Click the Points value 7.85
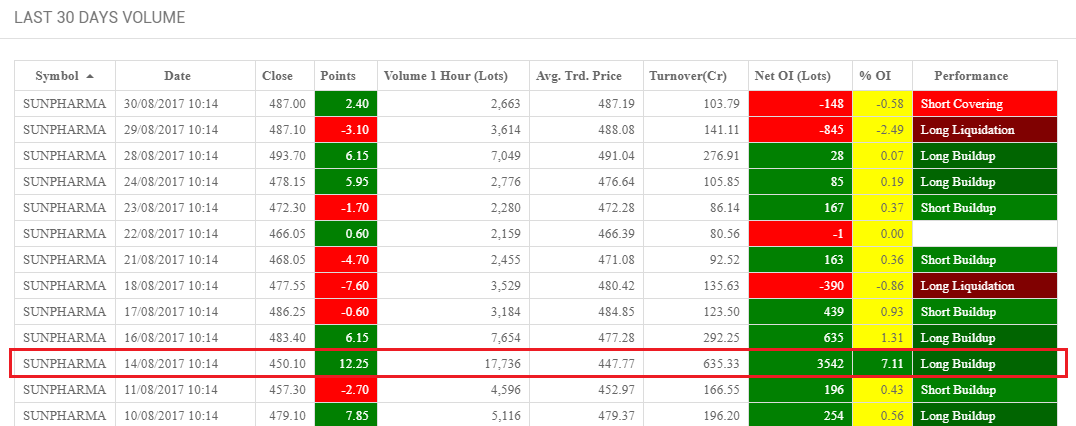 click(x=358, y=415)
